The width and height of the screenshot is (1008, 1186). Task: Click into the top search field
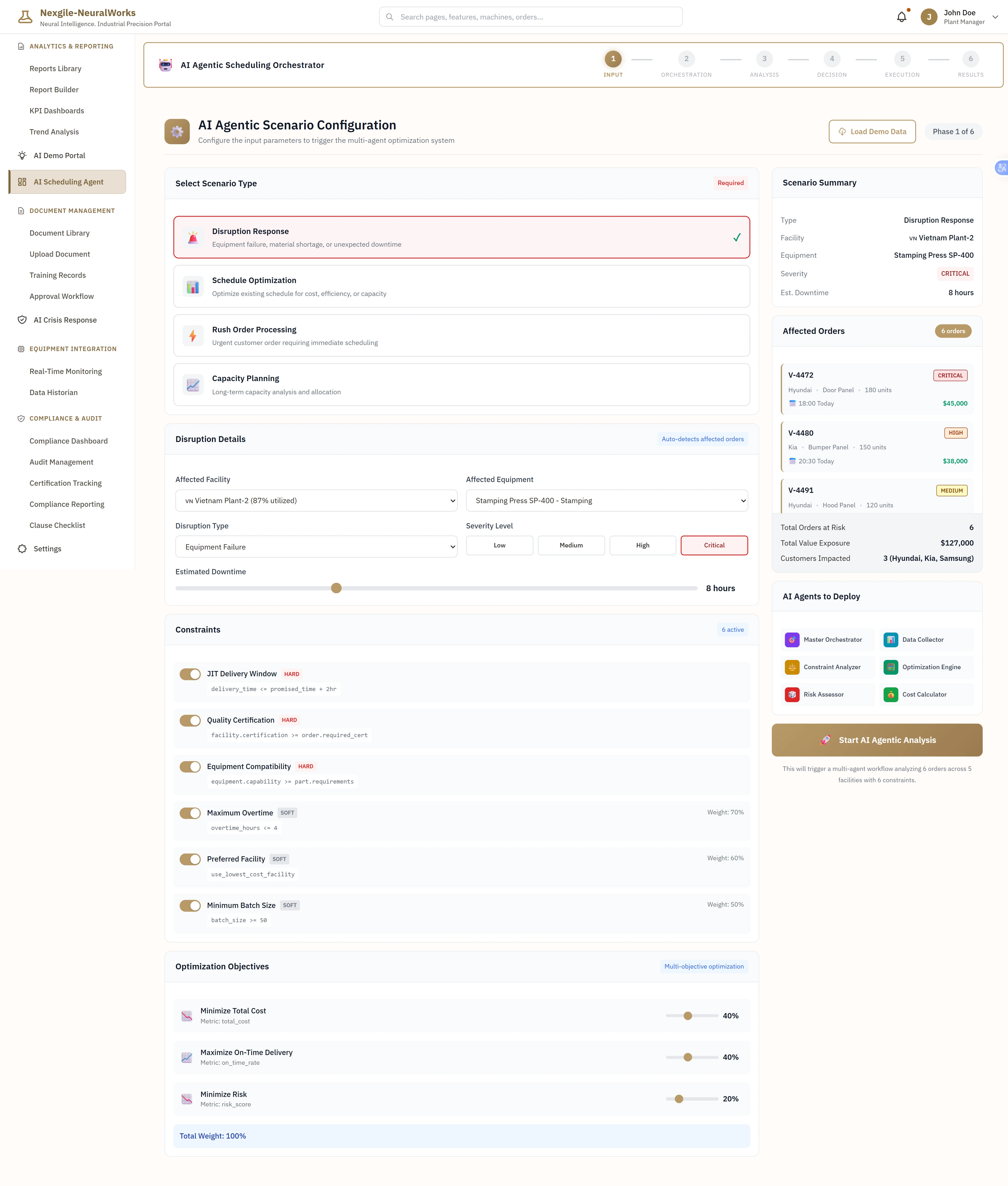pyautogui.click(x=530, y=17)
